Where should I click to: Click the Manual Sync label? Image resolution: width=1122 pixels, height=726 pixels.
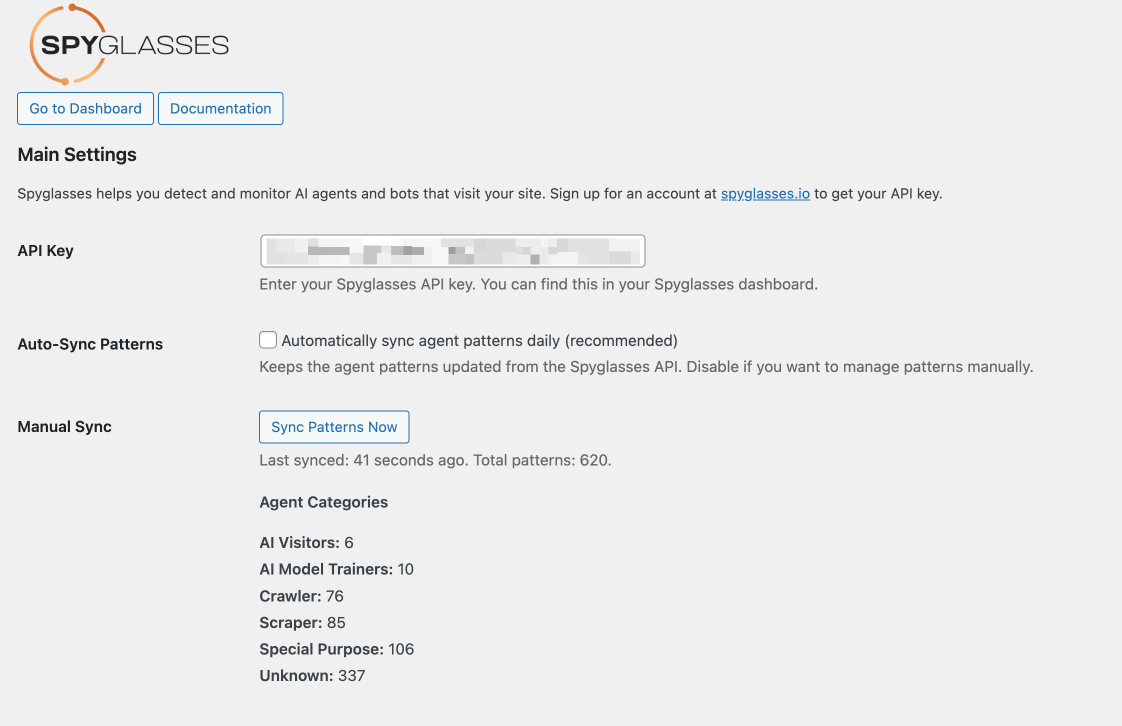coord(65,427)
